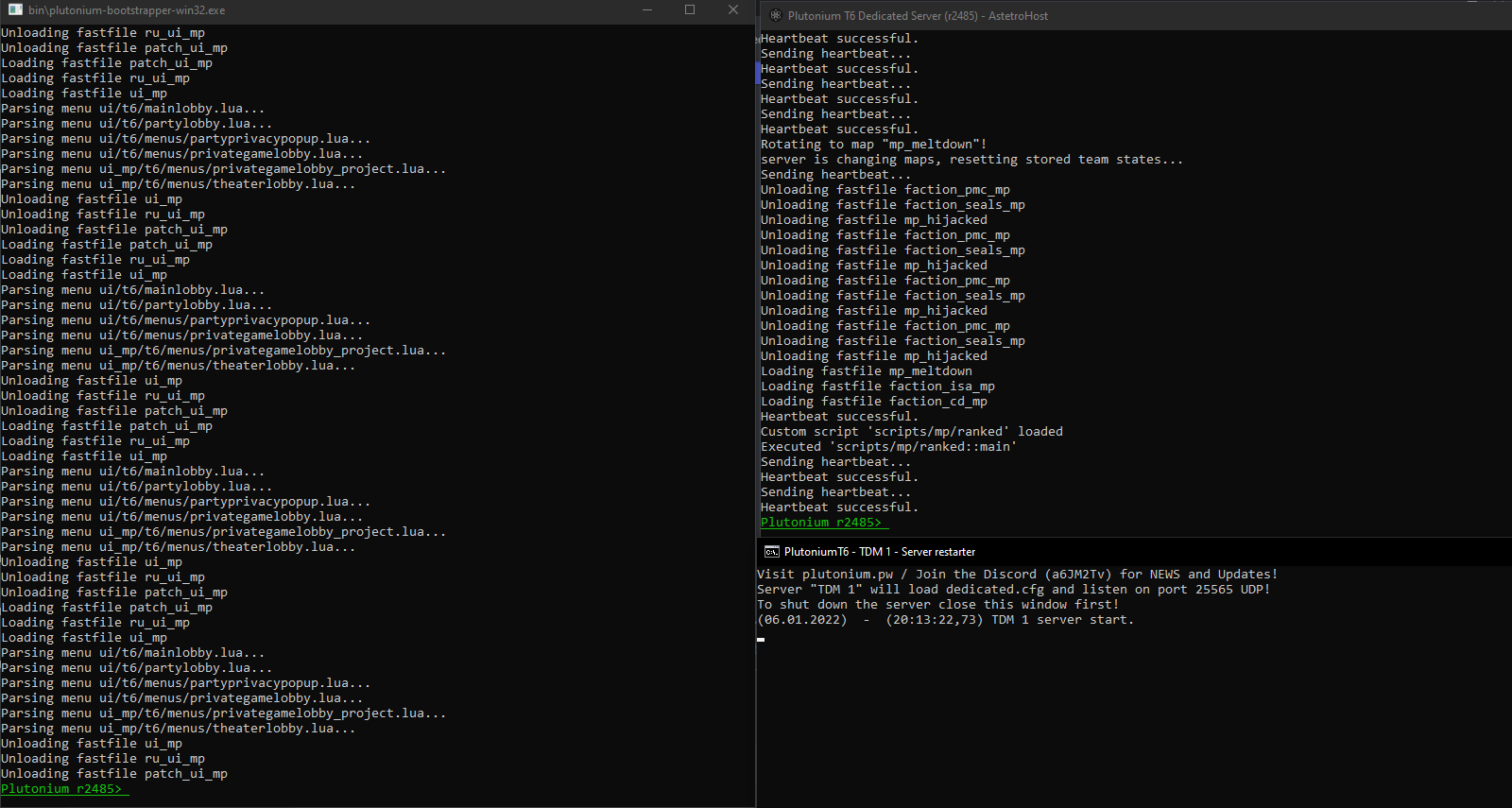
Task: Click the green Plutonium r2485> prompt in bootstrapper
Action: [x=61, y=789]
